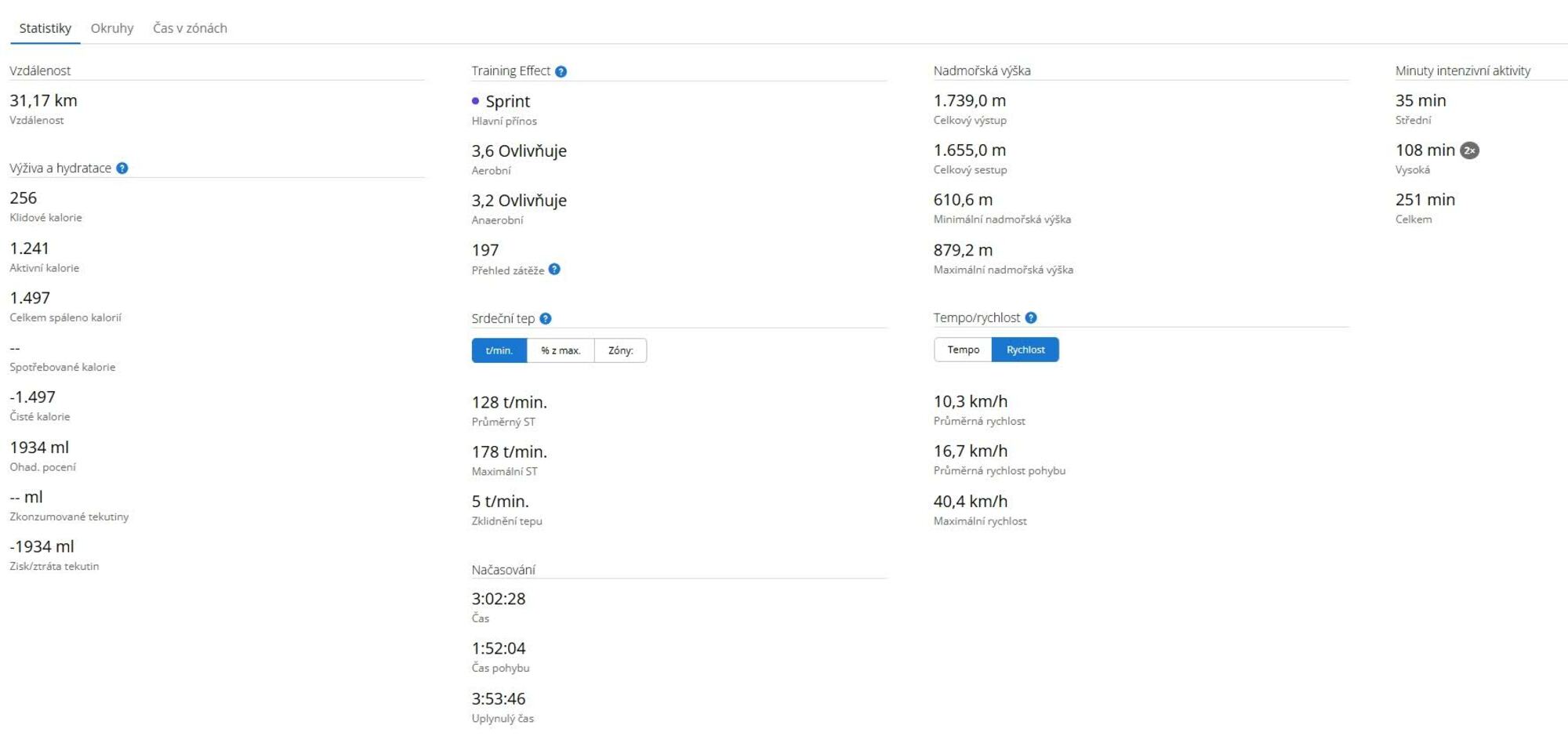The width and height of the screenshot is (1568, 754).
Task: Open the Srdeční tep help icon
Action: [x=546, y=319]
